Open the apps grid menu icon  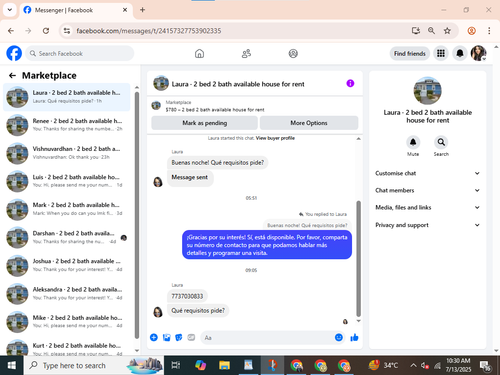pyautogui.click(x=441, y=53)
